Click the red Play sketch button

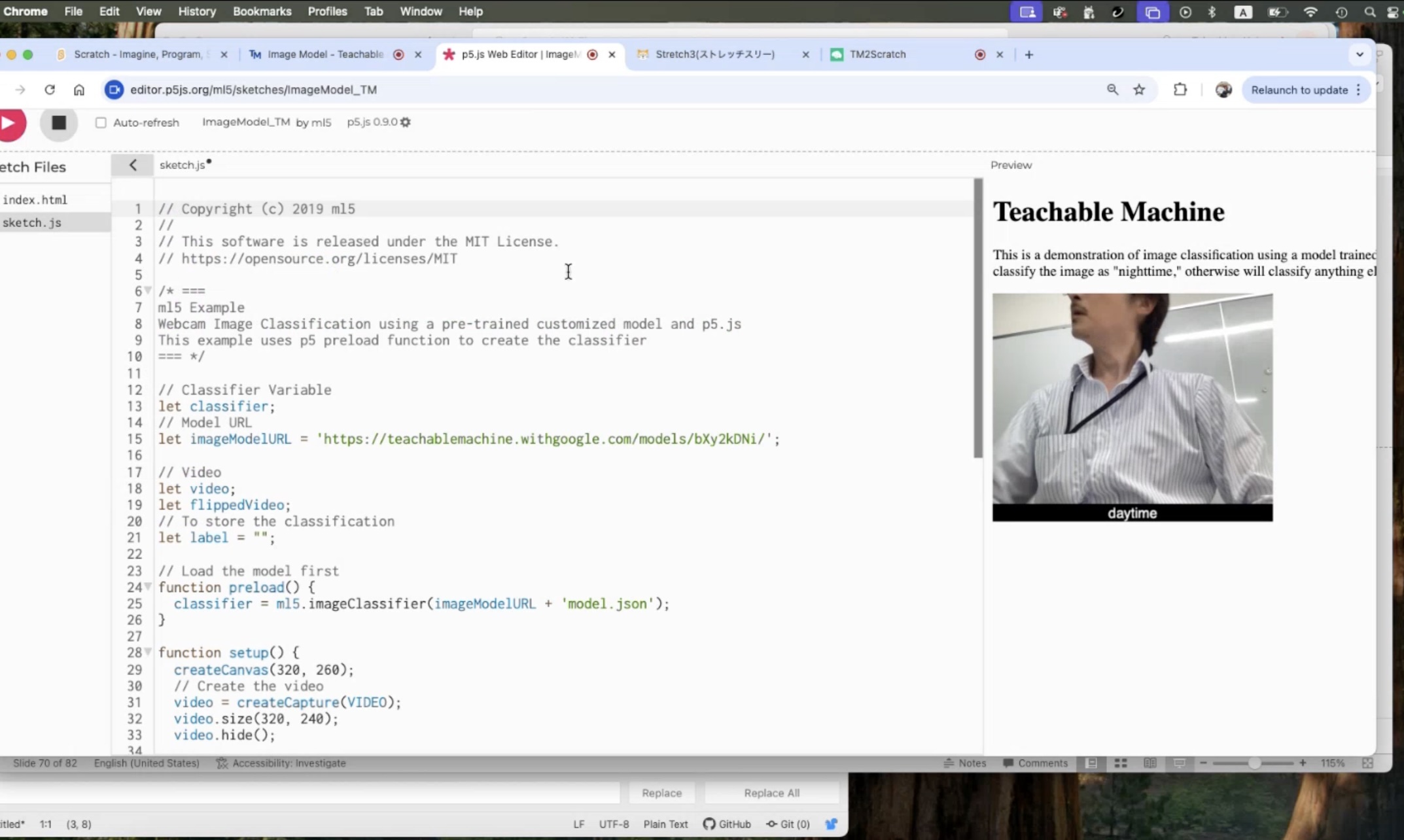[x=9, y=123]
